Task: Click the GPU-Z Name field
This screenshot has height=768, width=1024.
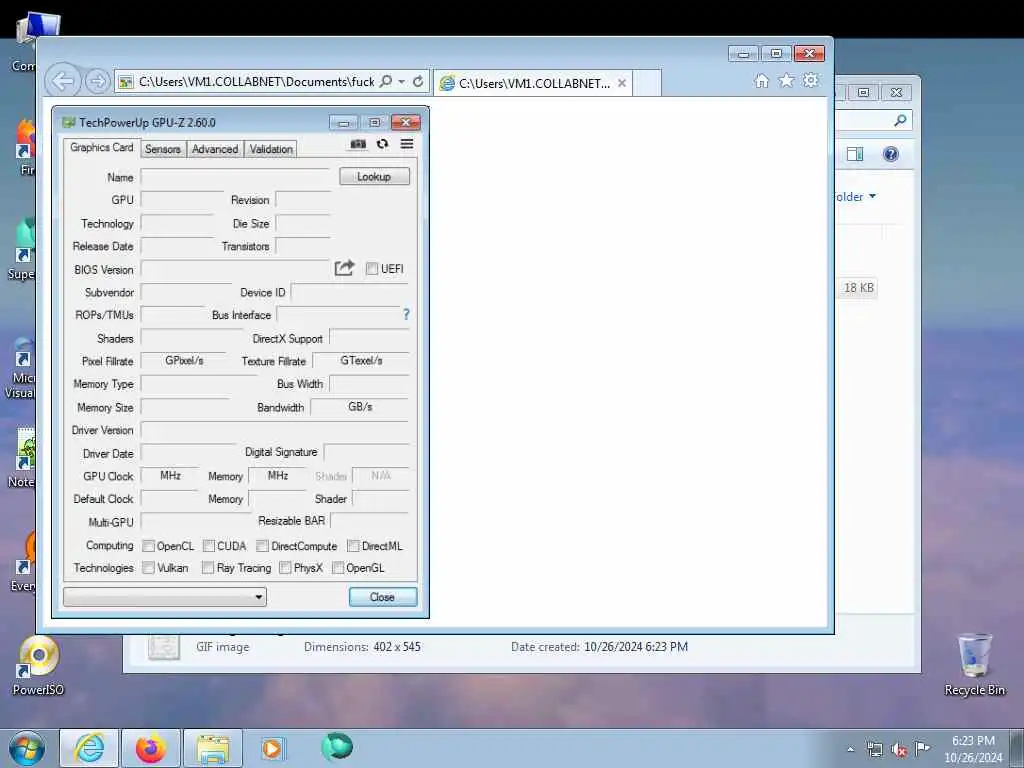Action: click(235, 177)
